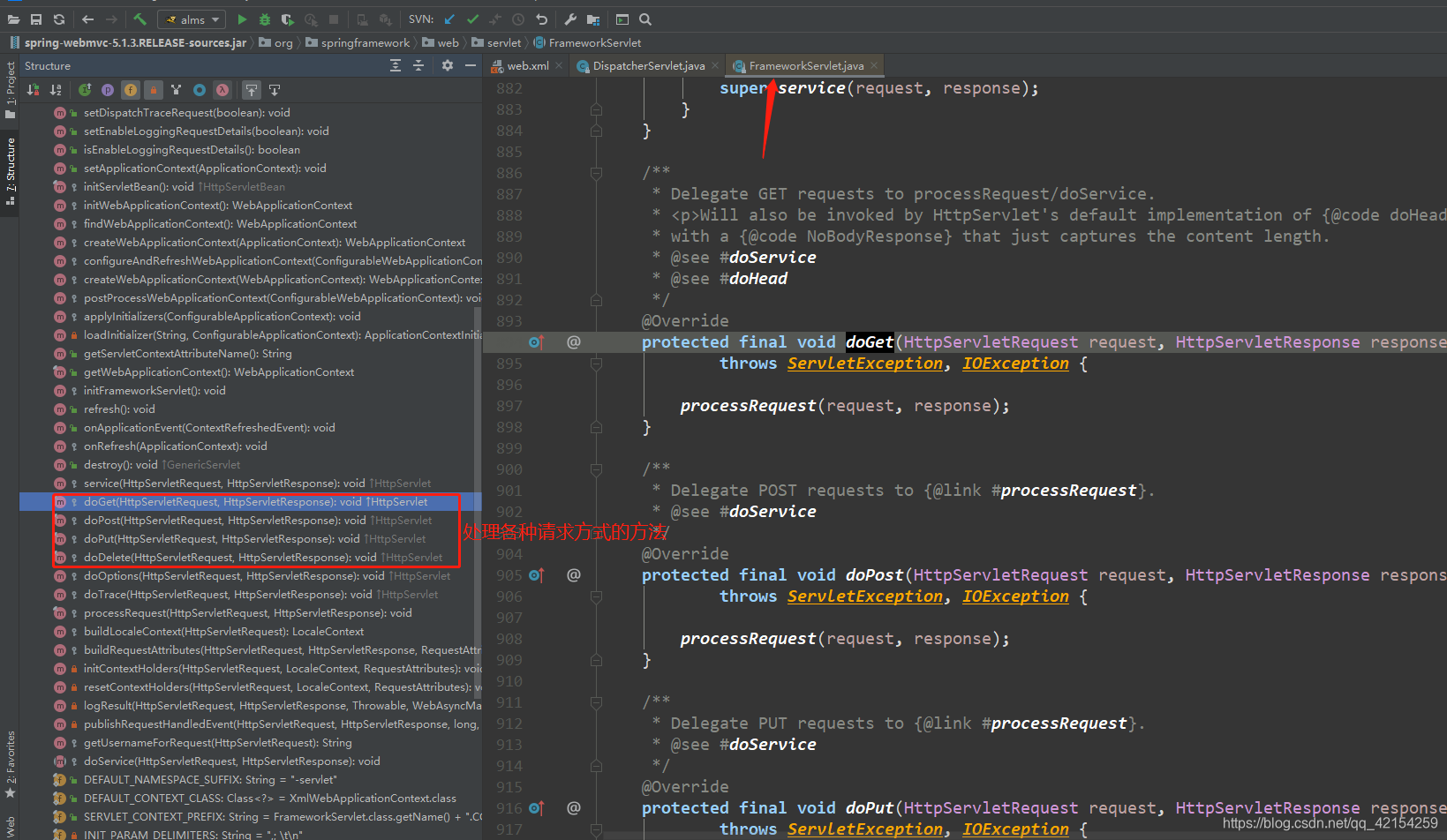Collapse all nodes in the Structure panel

[x=418, y=66]
